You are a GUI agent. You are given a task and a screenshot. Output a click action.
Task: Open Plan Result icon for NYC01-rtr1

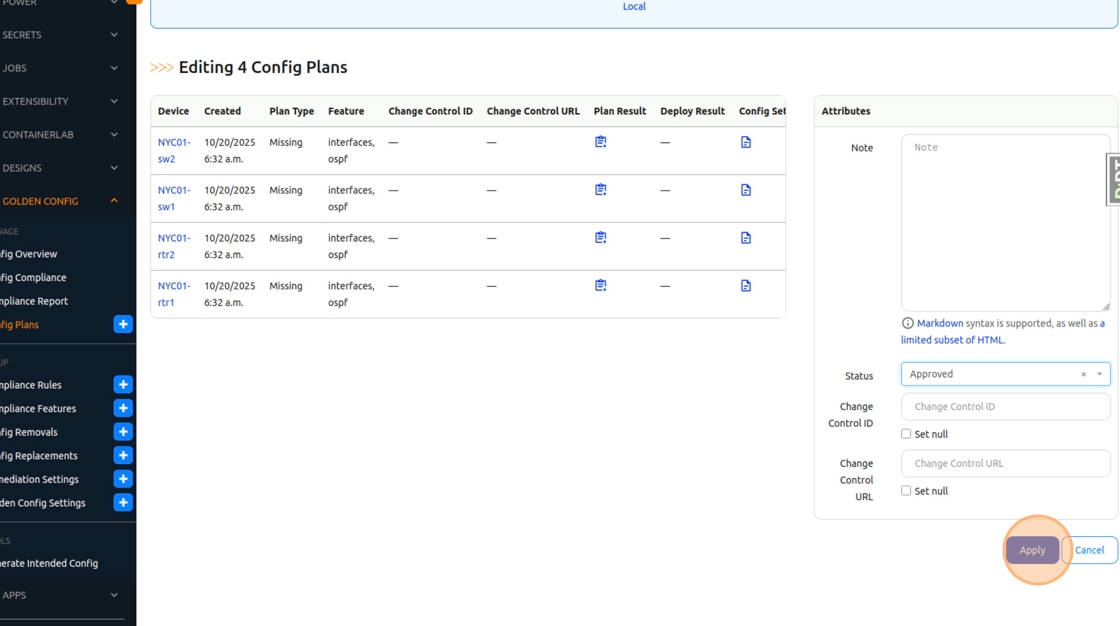point(600,286)
